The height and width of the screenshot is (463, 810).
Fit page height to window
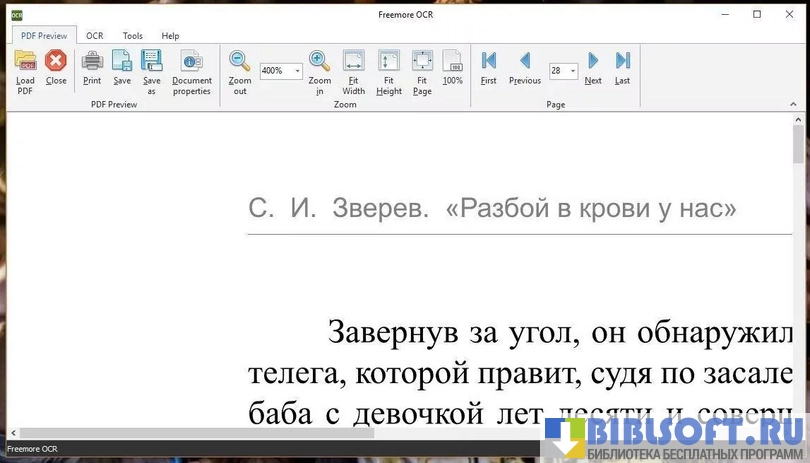point(389,63)
